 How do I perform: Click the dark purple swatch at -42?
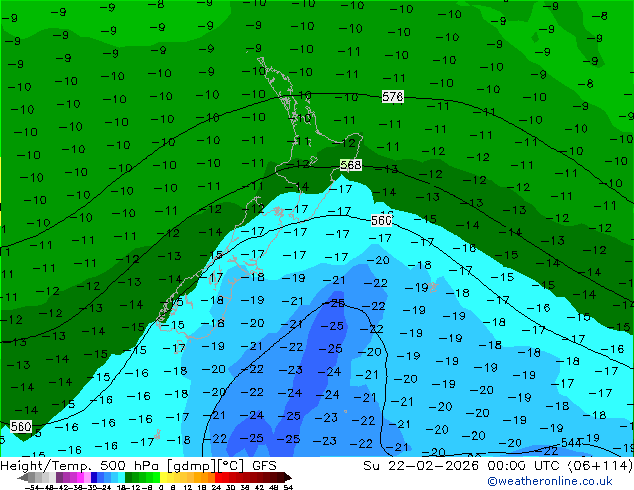59,478
